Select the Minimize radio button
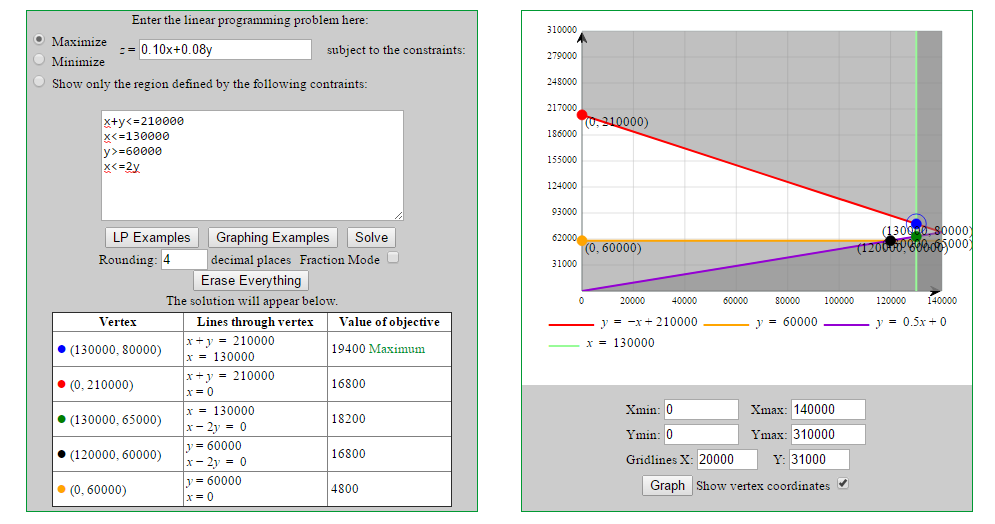Viewport: 995px width, 524px height. [x=39, y=60]
